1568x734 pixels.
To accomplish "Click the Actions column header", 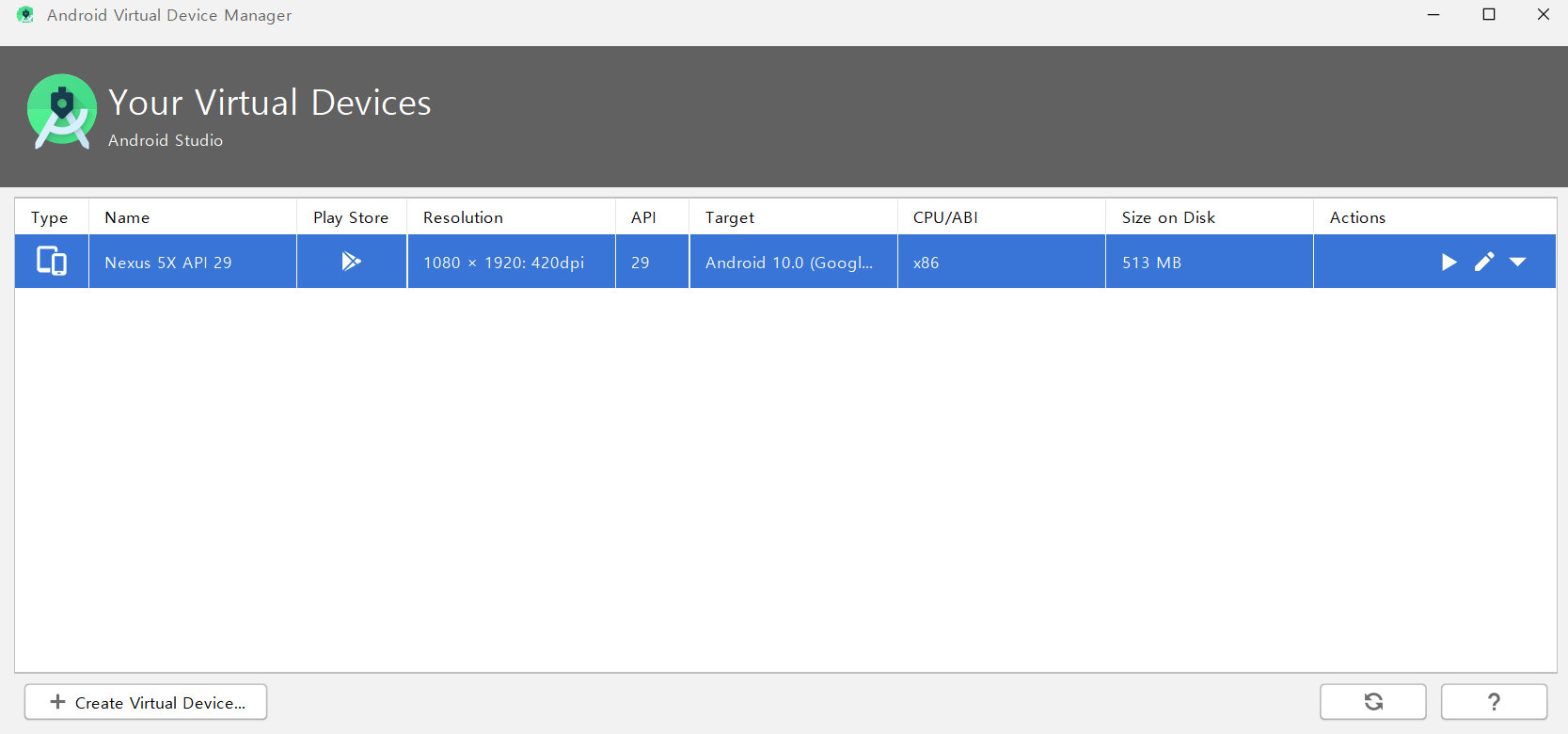I will (x=1434, y=217).
